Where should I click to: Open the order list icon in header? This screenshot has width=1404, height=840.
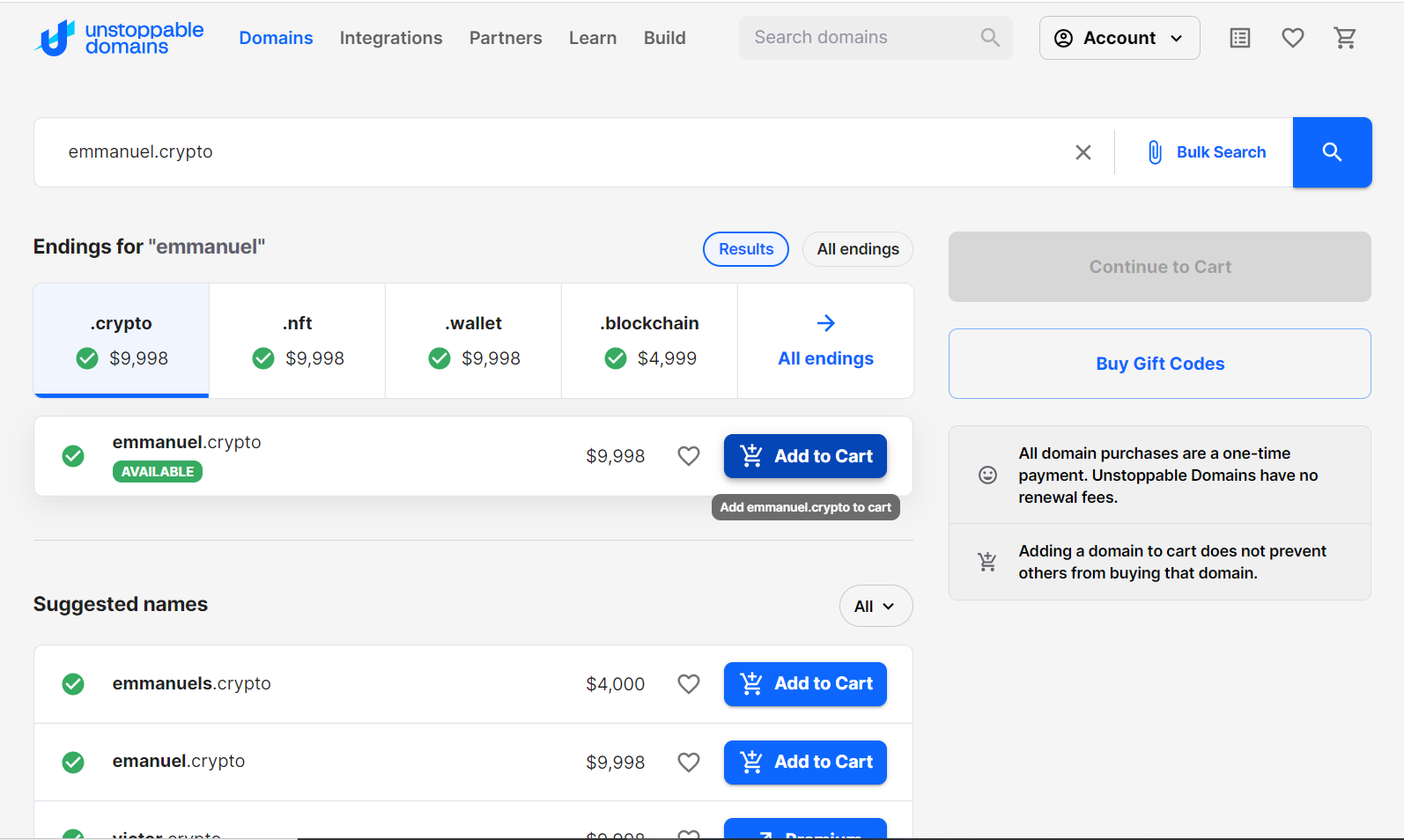click(1240, 38)
